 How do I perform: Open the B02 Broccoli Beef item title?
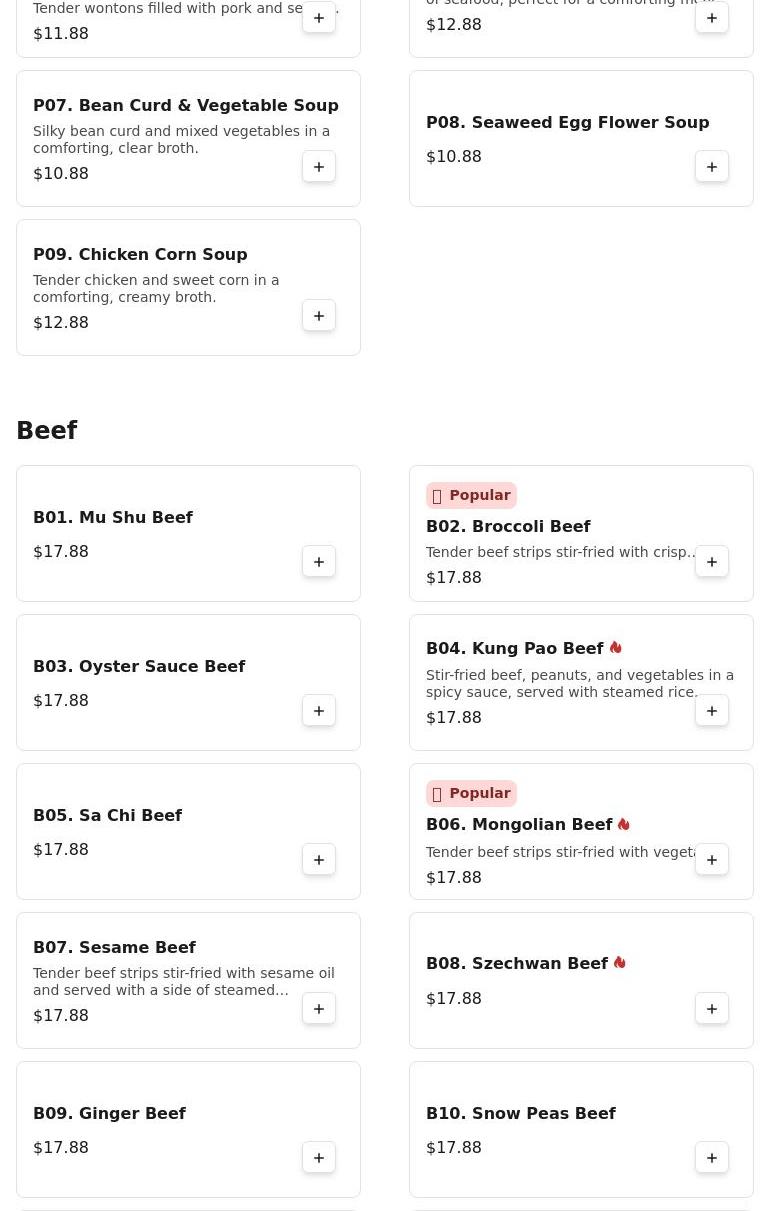coord(508,526)
